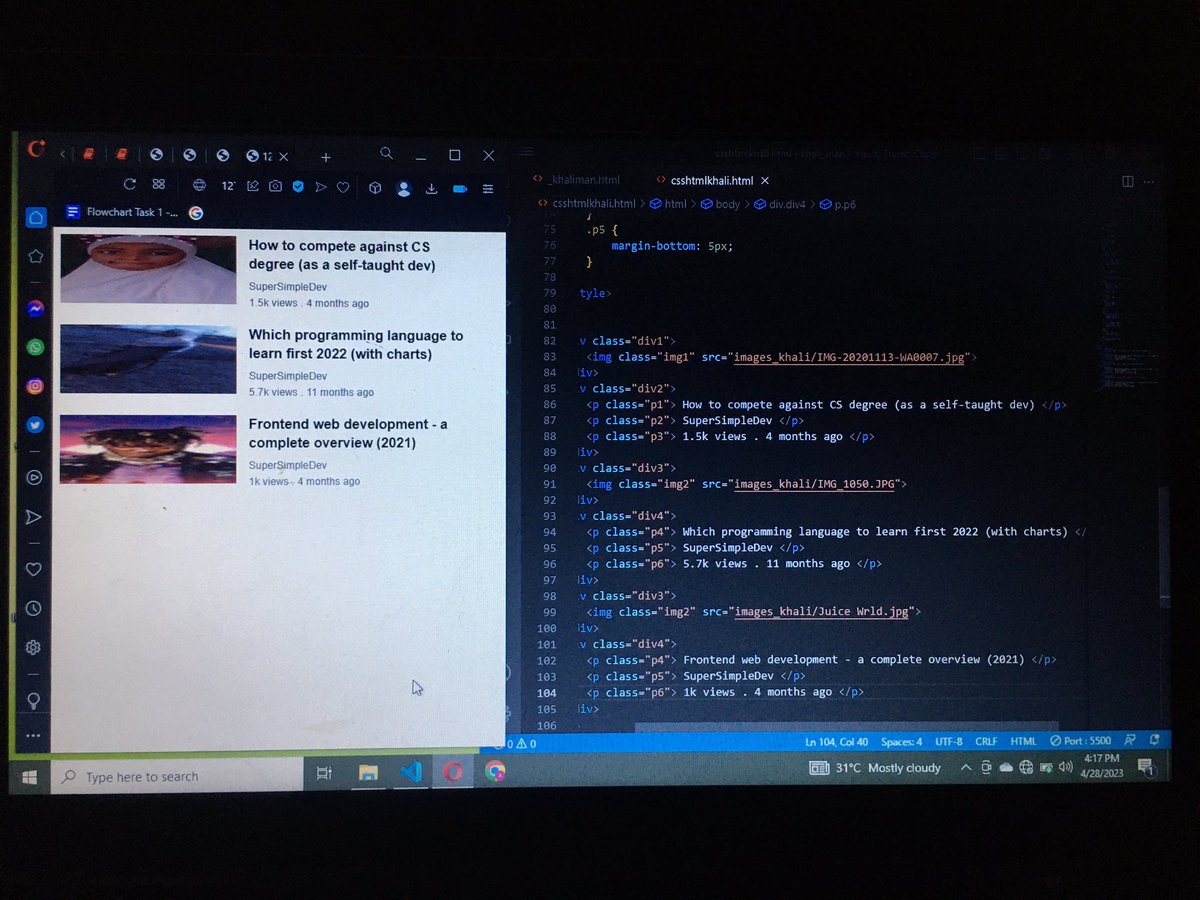Select 'body' in the breadcrumb

727,204
